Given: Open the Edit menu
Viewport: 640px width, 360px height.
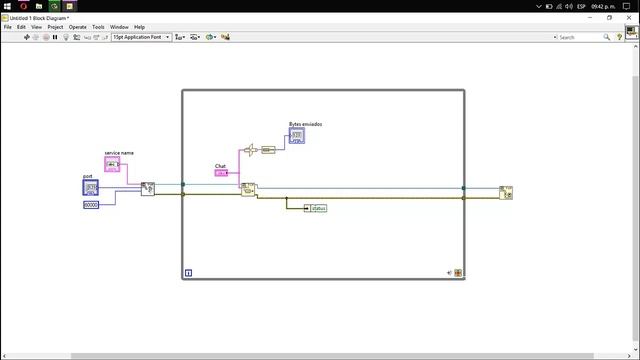Looking at the screenshot, I should (x=21, y=27).
